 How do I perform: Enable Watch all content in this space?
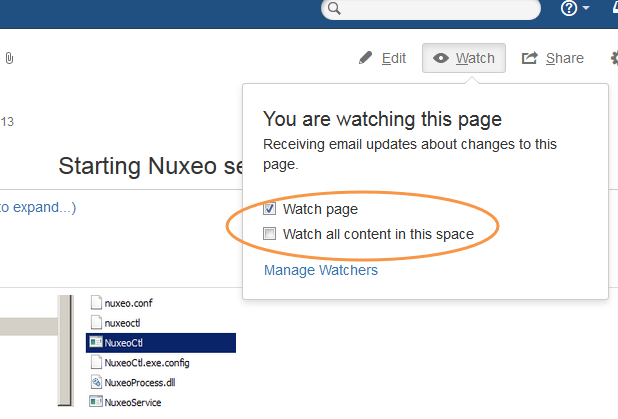click(269, 234)
